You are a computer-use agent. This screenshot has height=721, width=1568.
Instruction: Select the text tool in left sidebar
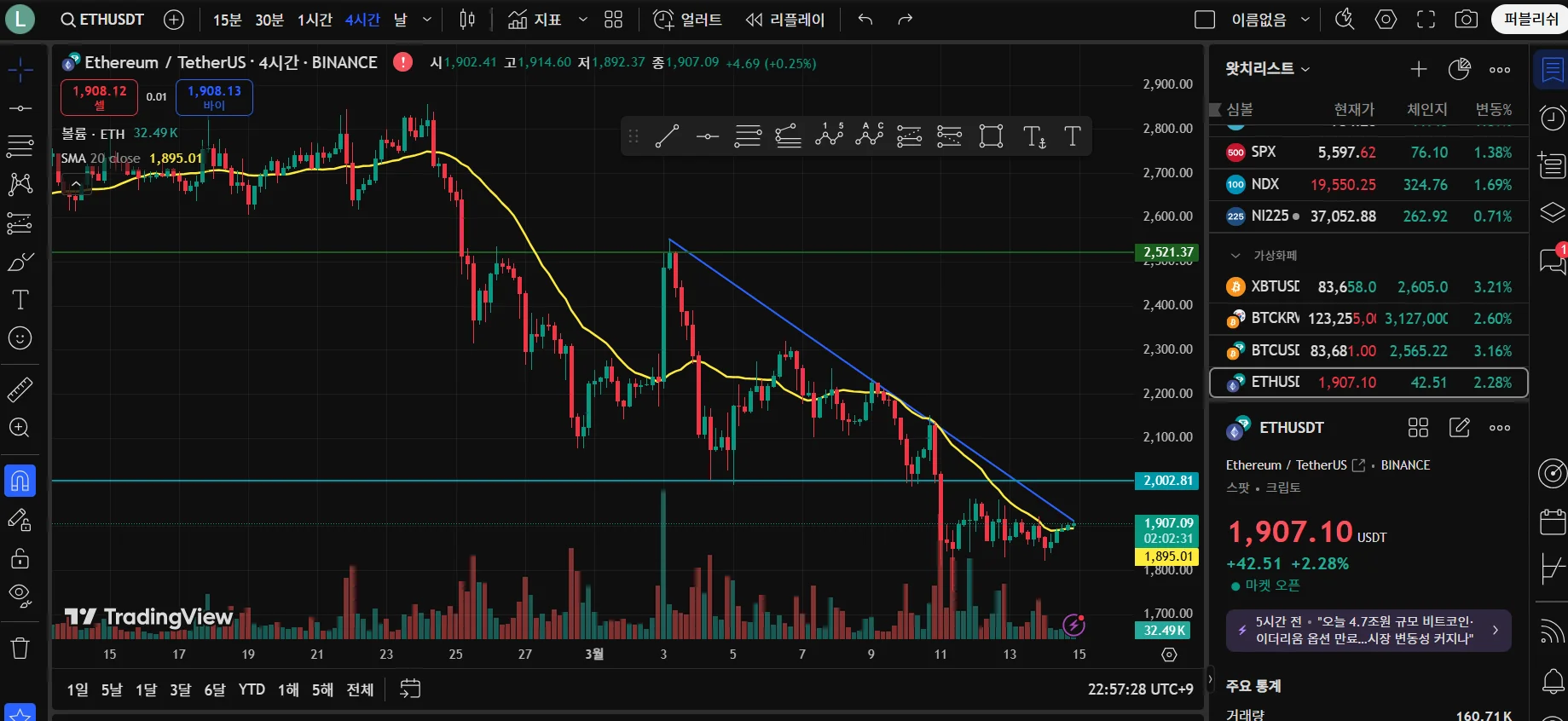tap(20, 299)
